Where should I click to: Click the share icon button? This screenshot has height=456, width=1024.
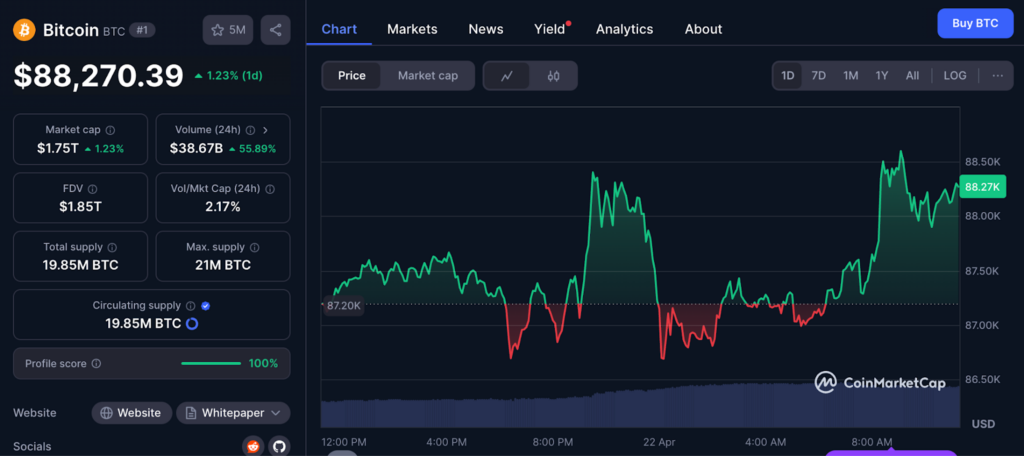pos(275,30)
